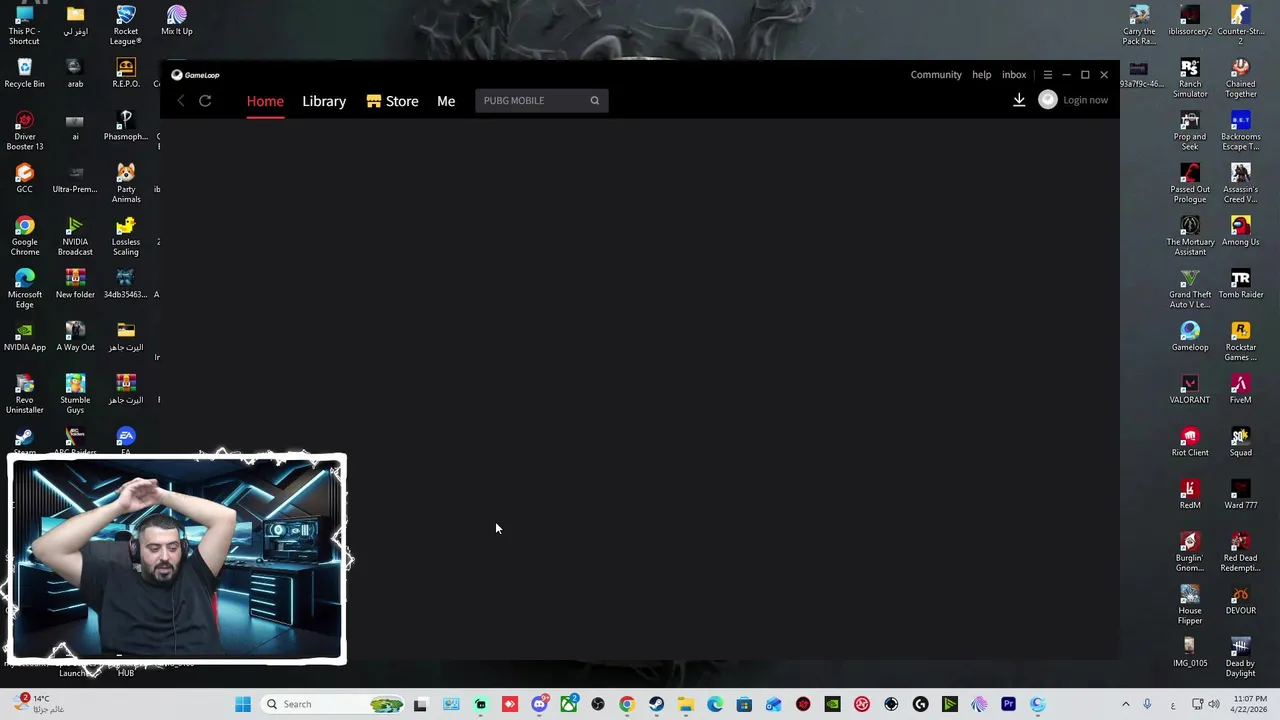This screenshot has height=720, width=1280.
Task: Select the Revo Uninstaller desktop icon
Action: [x=24, y=394]
